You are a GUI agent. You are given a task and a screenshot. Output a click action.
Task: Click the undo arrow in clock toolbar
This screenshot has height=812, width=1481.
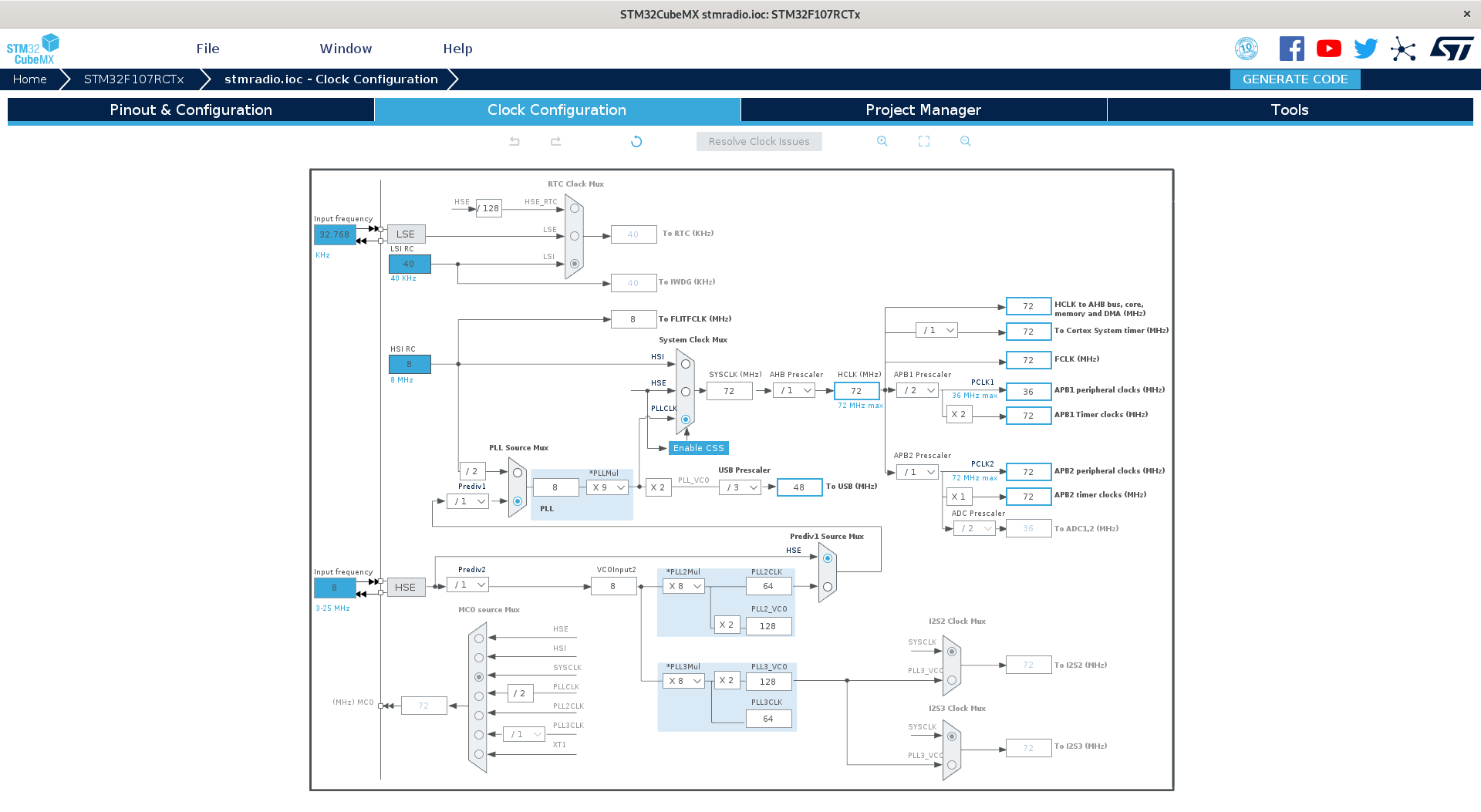[514, 141]
